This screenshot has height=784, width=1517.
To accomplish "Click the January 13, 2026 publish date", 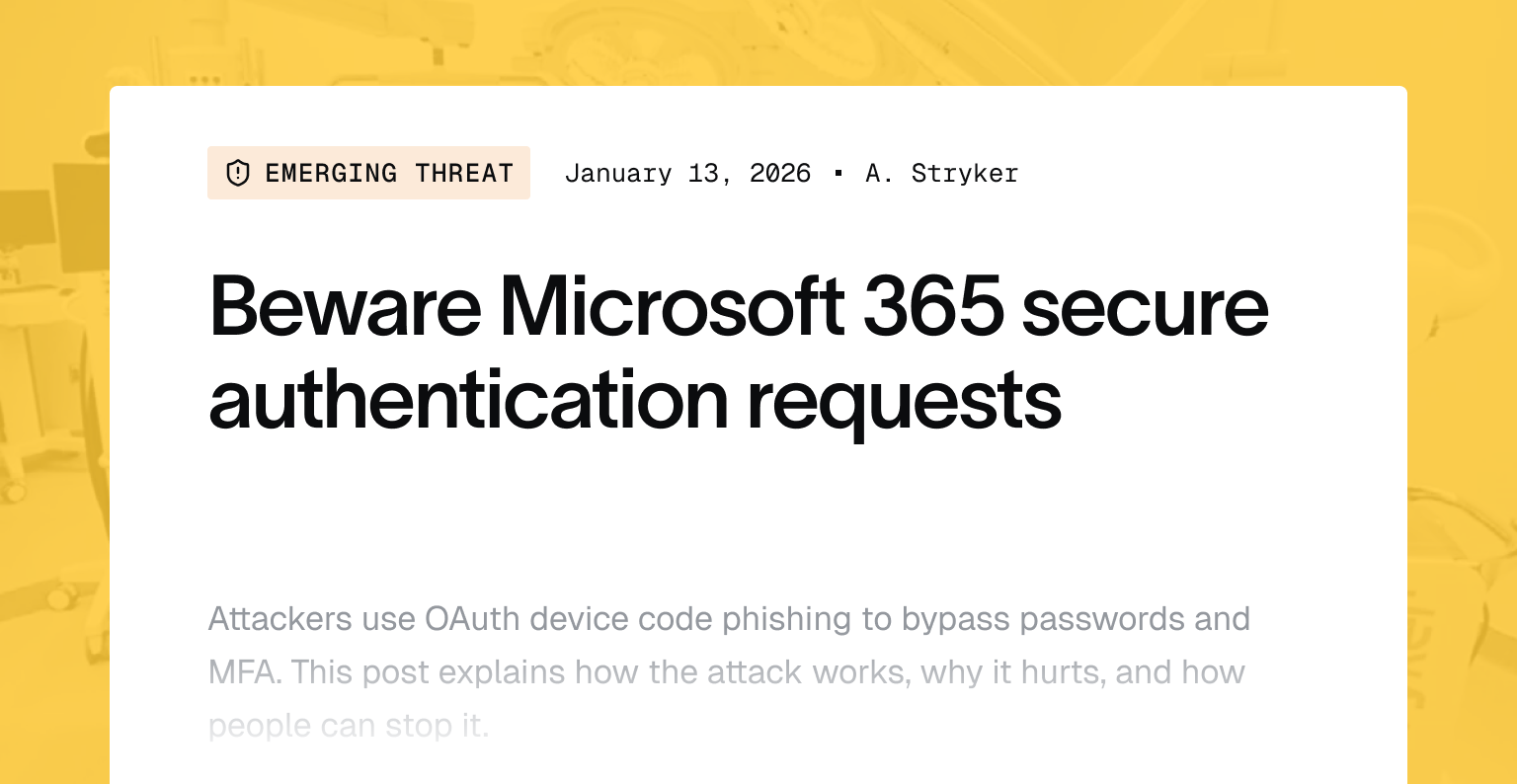I will click(687, 174).
